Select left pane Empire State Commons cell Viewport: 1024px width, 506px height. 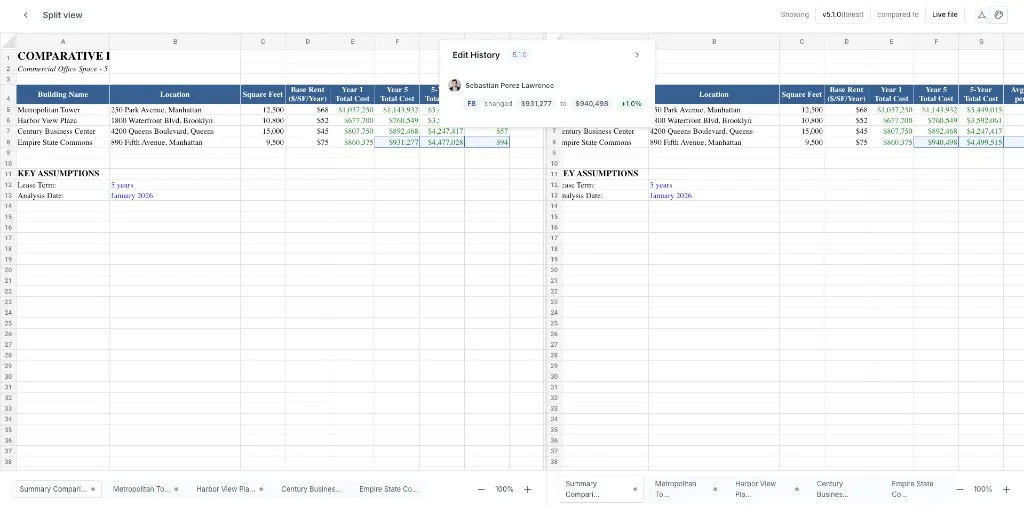63,142
